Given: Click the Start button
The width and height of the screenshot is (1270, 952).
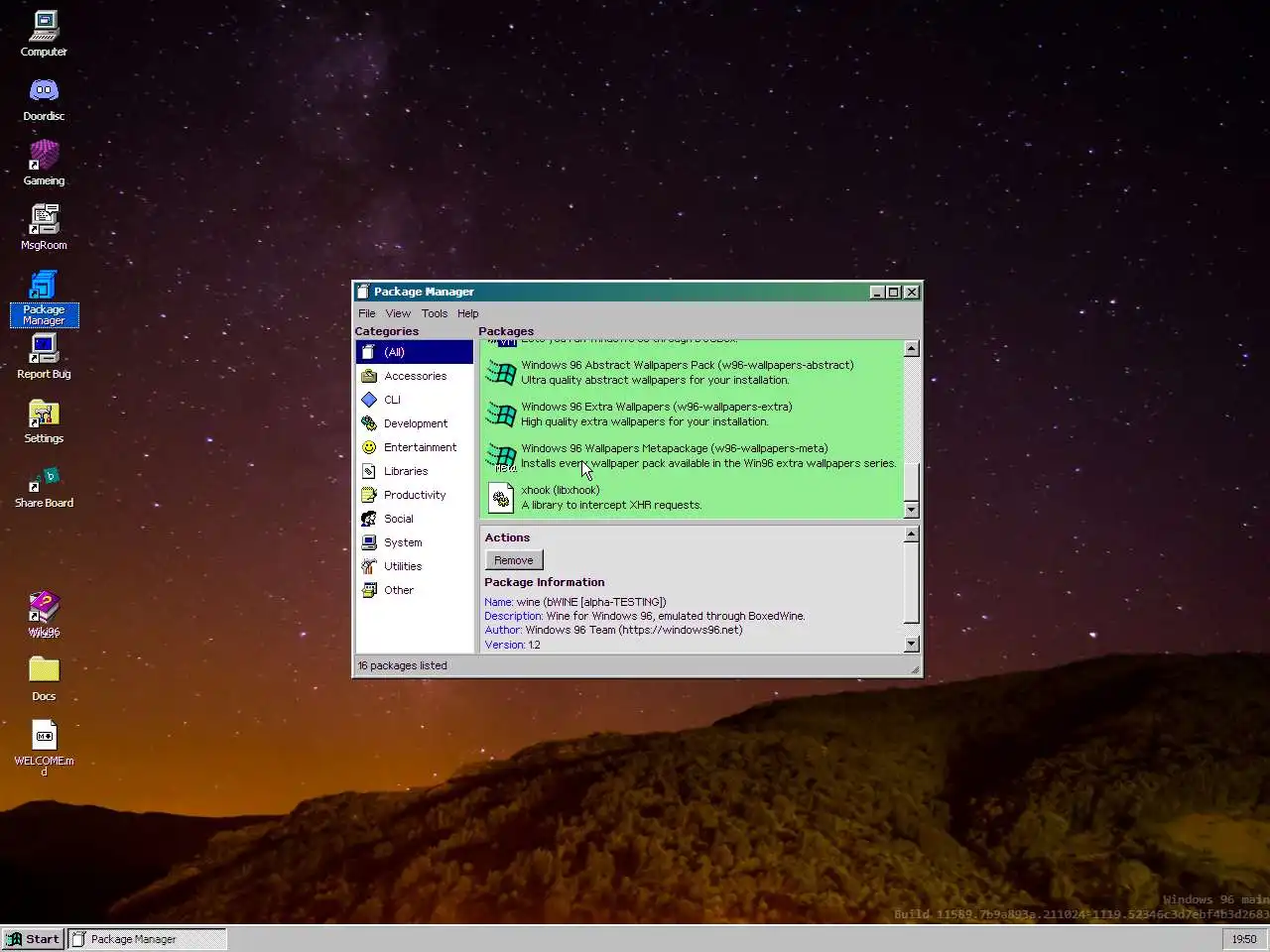Looking at the screenshot, I should point(34,939).
